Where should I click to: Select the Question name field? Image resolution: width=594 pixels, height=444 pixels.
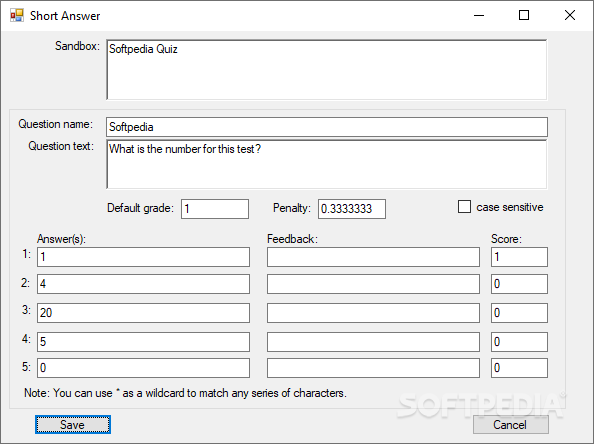click(327, 127)
